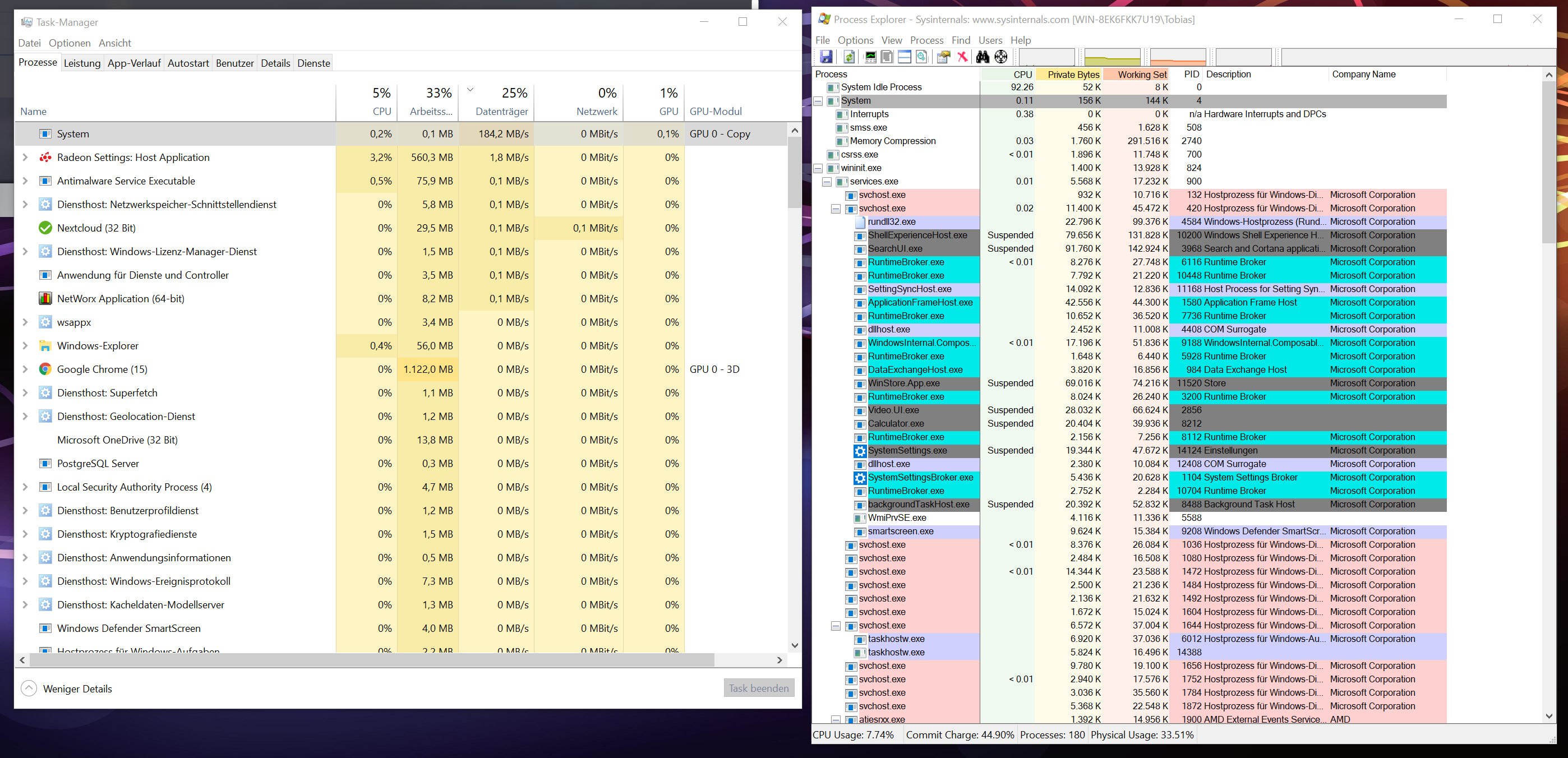The image size is (1568, 758).
Task: Click the NetWorx Application bar chart icon
Action: pyautogui.click(x=45, y=299)
